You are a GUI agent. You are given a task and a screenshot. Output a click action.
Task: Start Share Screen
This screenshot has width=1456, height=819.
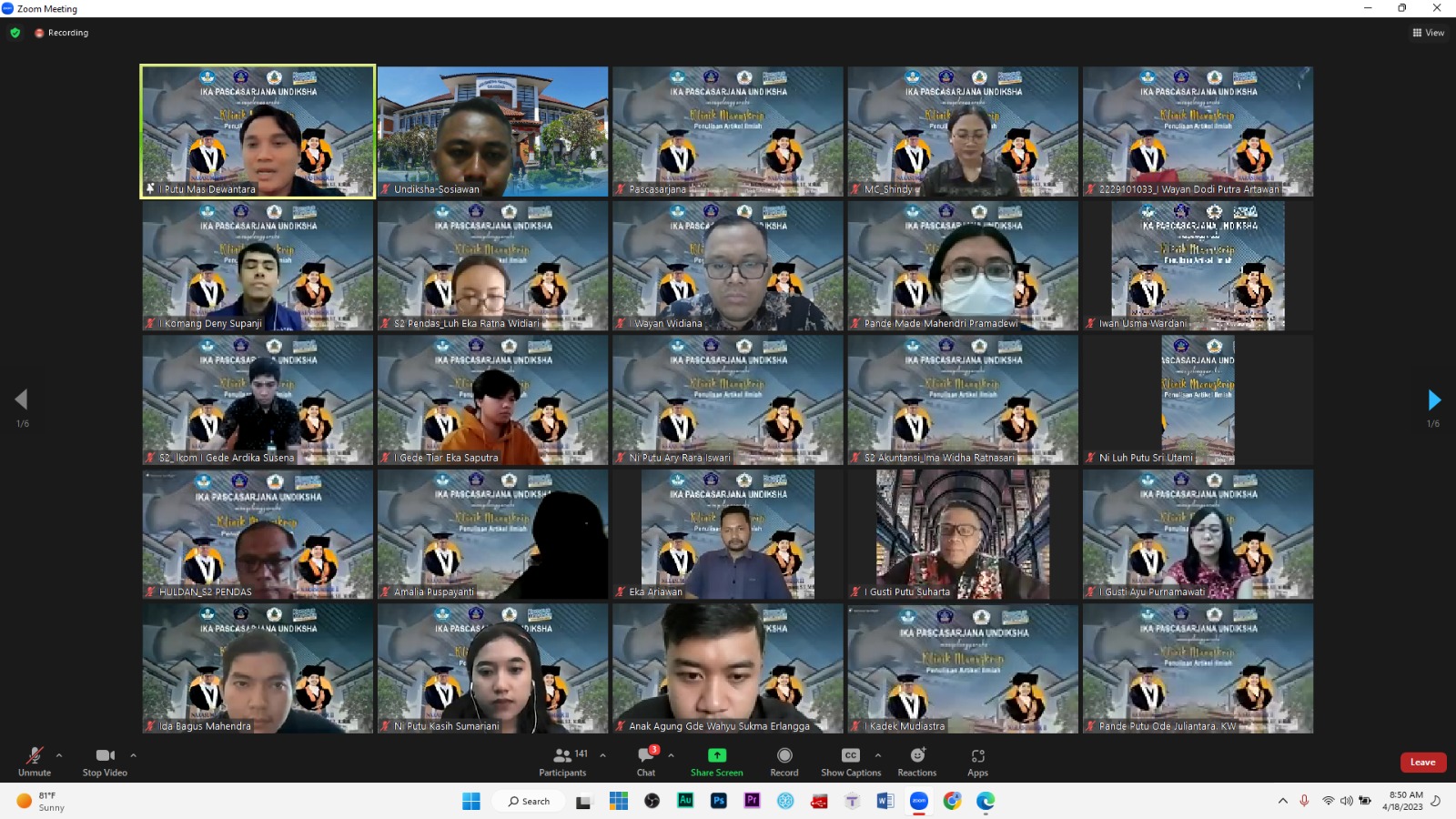[x=717, y=762]
